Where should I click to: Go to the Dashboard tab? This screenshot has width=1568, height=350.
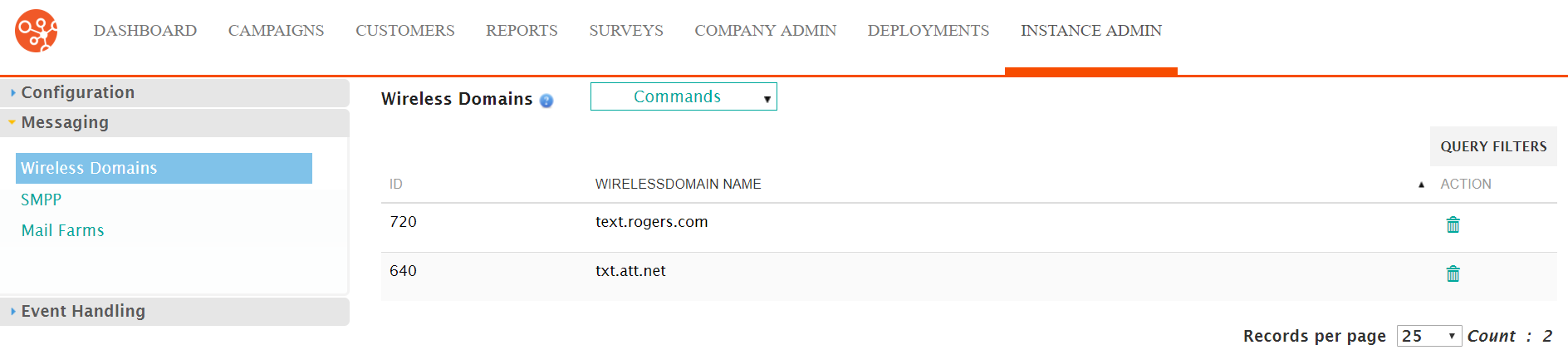pyautogui.click(x=145, y=31)
